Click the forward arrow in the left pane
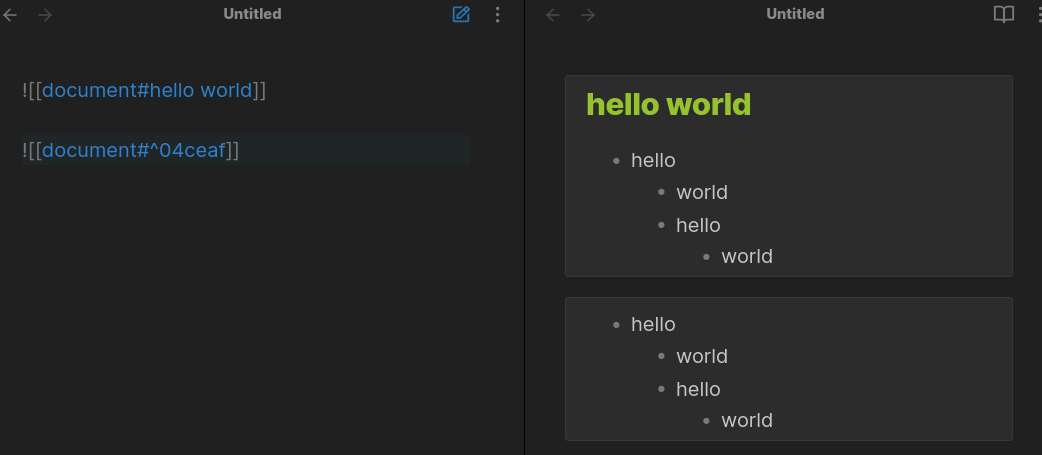The image size is (1042, 455). click(x=45, y=15)
